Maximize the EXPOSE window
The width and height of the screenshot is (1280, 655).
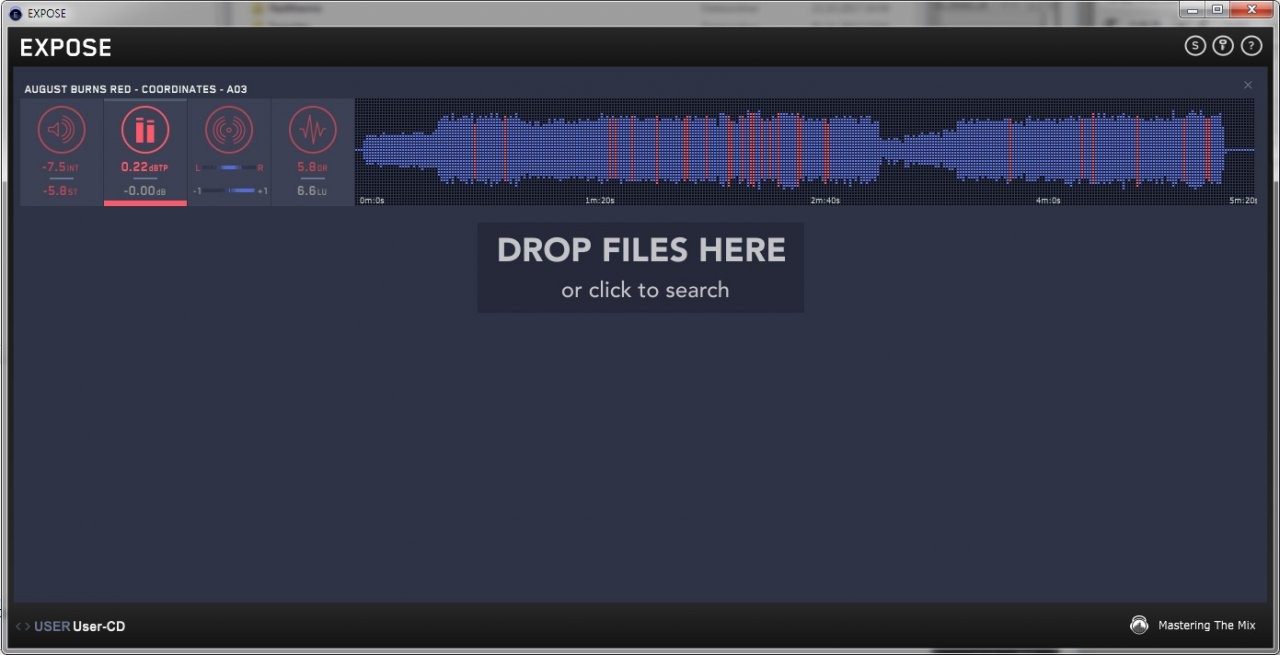click(x=1217, y=10)
